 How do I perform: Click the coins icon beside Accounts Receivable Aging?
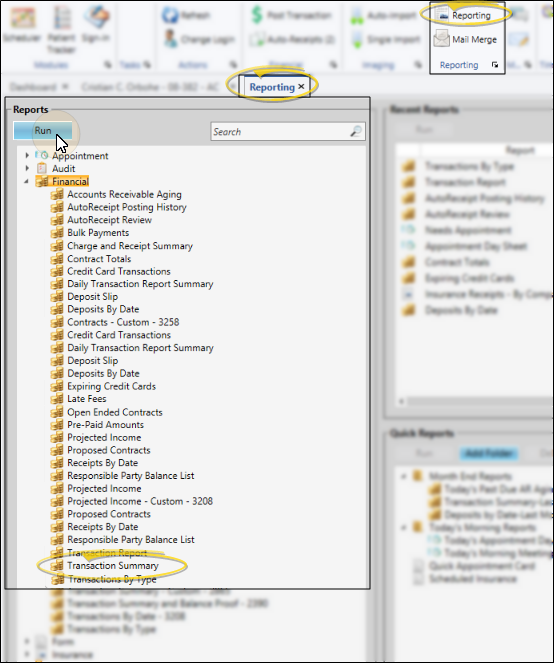click(57, 194)
